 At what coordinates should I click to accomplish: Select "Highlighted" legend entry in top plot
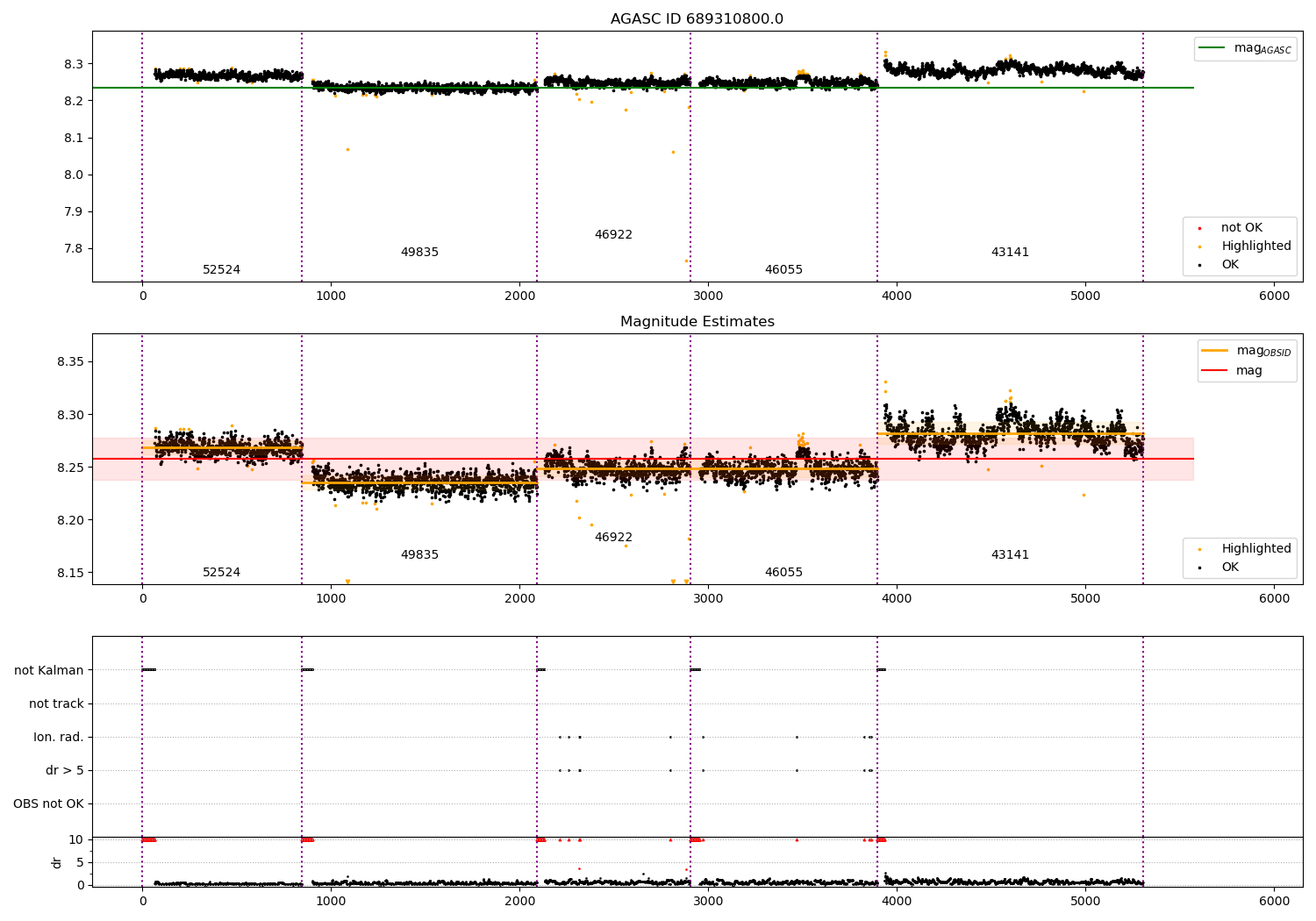tap(1244, 246)
